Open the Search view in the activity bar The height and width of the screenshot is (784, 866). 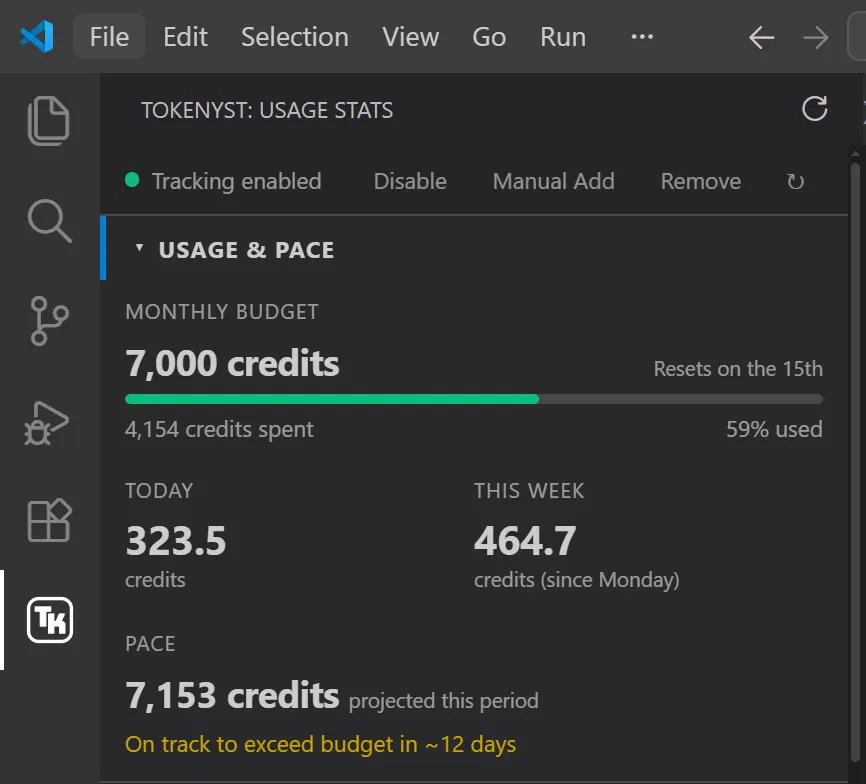click(49, 220)
